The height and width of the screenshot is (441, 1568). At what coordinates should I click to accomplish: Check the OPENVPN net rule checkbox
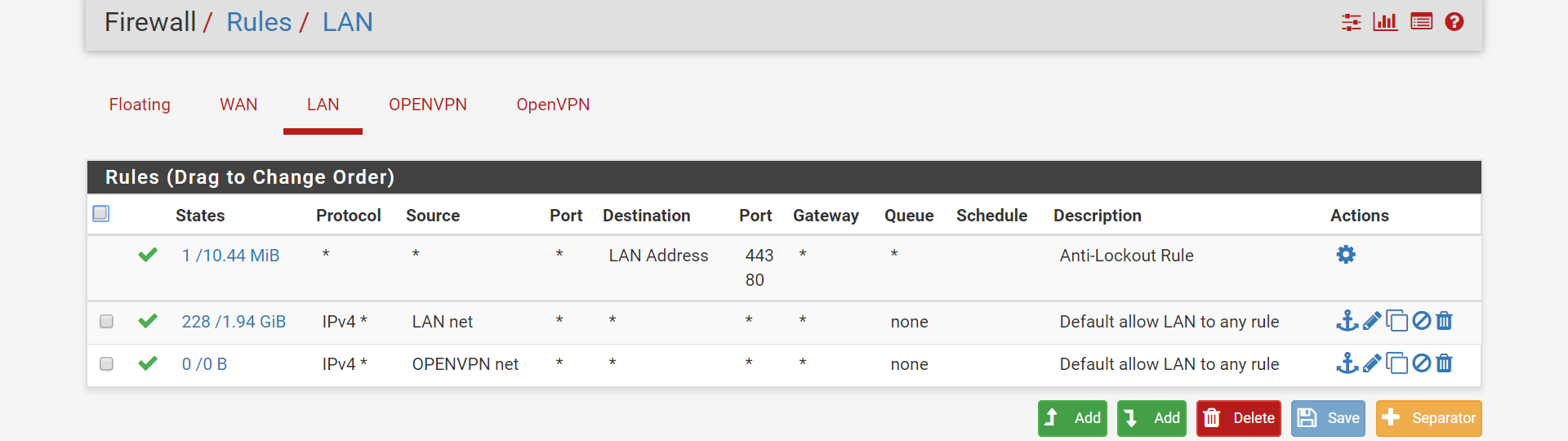point(106,363)
